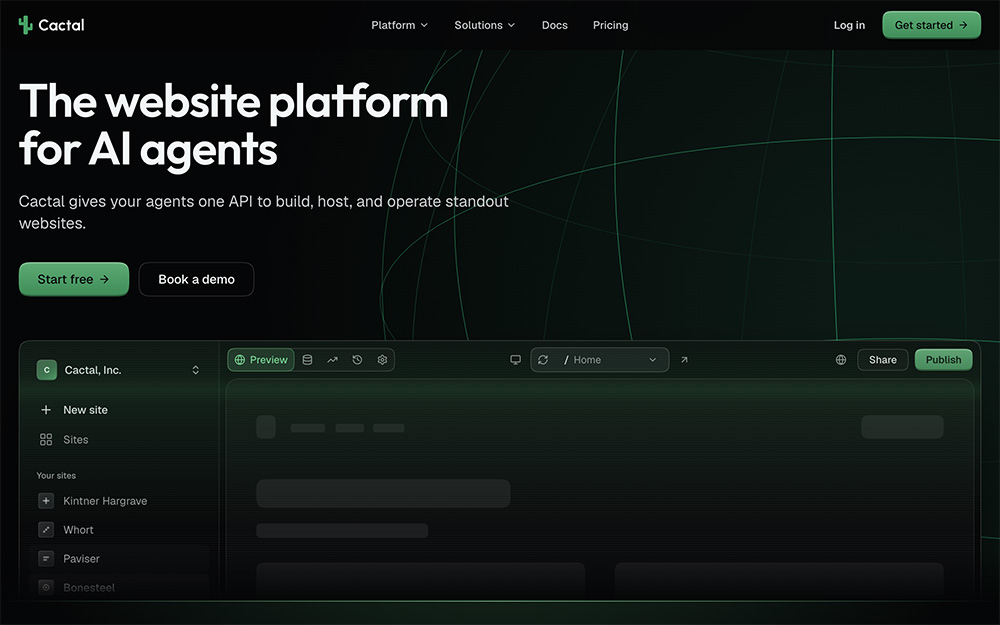The width and height of the screenshot is (1000, 625).
Task: Open the analytics trend icon
Action: coord(332,360)
